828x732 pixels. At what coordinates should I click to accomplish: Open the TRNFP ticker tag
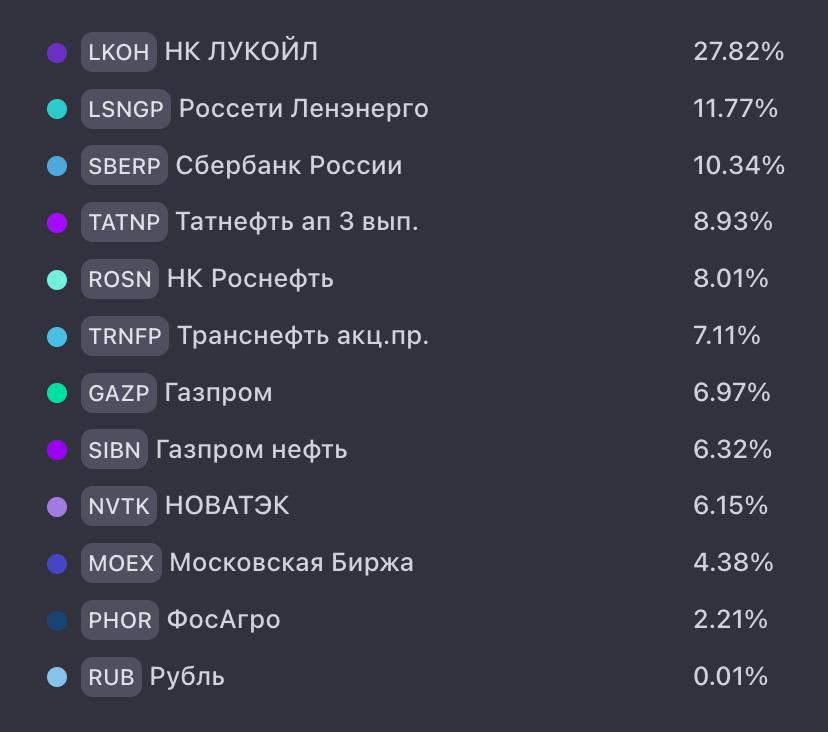[x=125, y=336]
